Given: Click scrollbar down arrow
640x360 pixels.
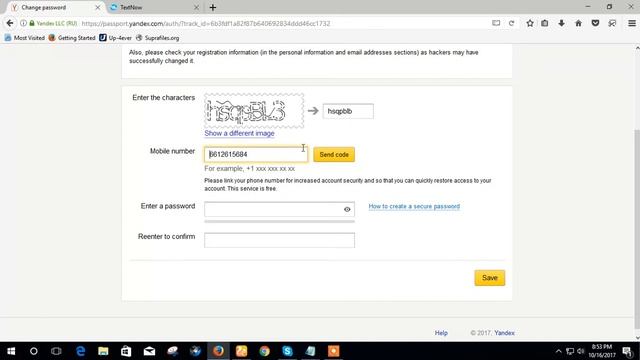Looking at the screenshot, I should pyautogui.click(x=637, y=338).
